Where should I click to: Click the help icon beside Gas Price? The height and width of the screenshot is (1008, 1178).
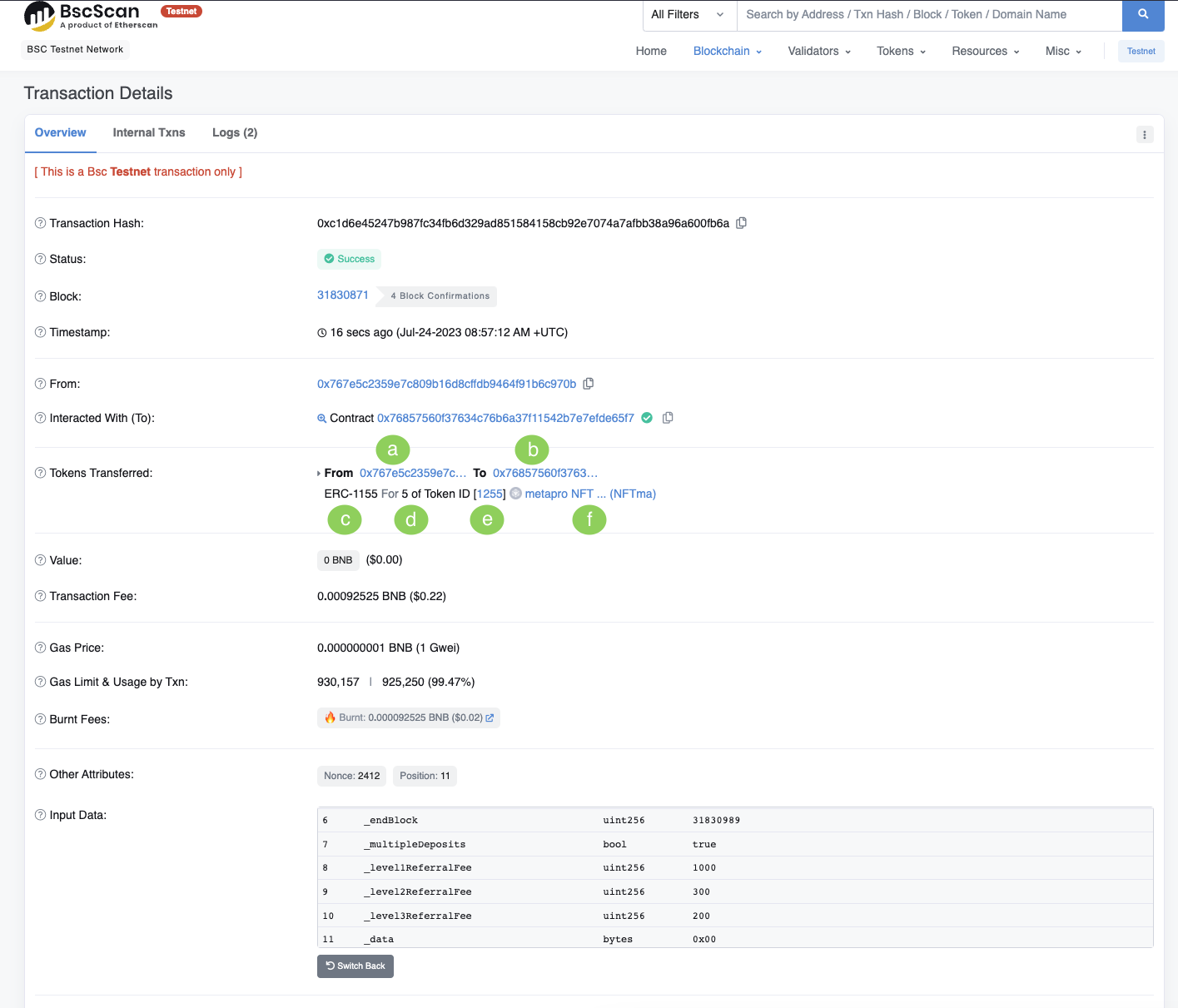(x=40, y=648)
